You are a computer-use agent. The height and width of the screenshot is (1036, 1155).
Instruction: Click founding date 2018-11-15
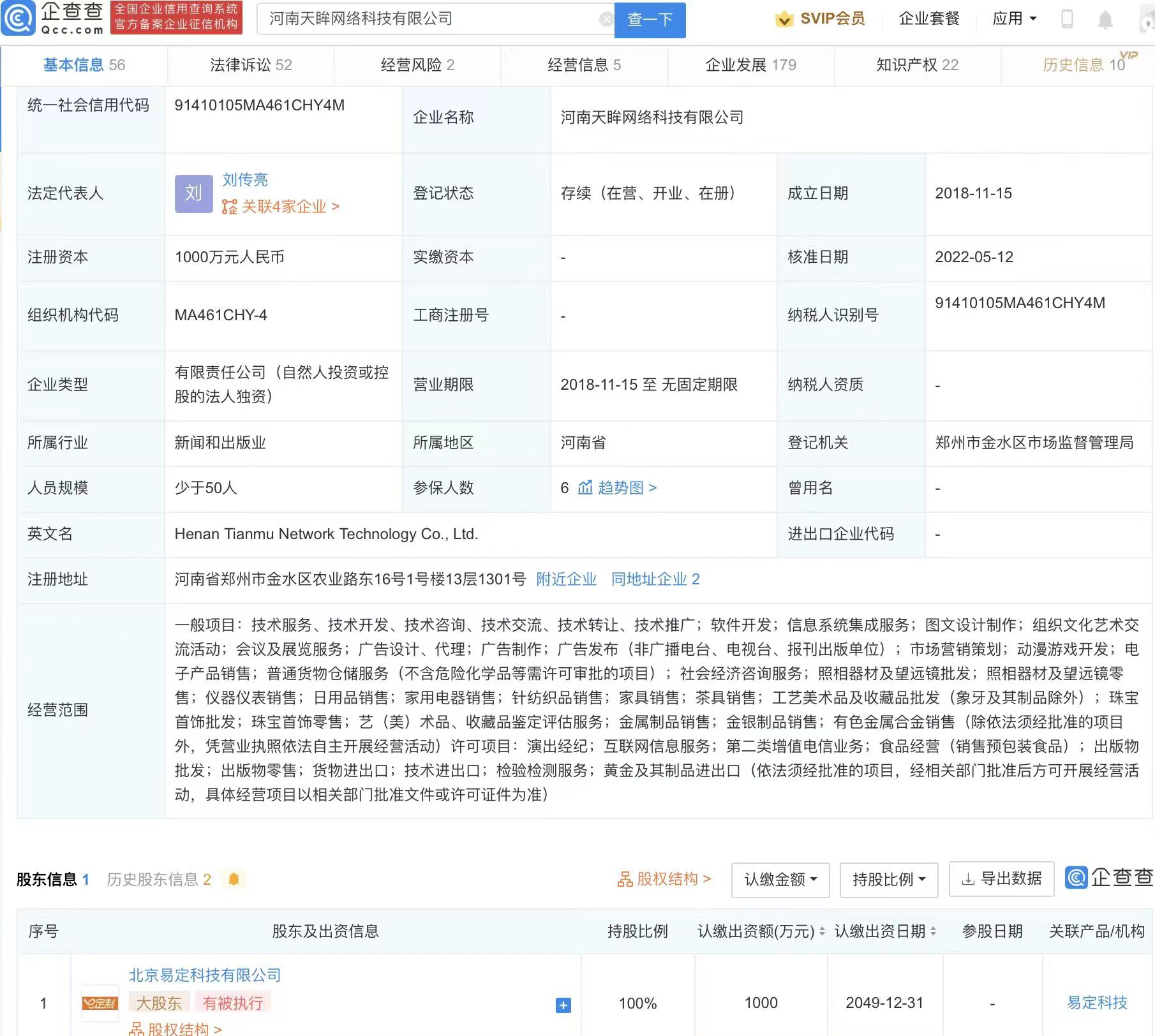pos(974,193)
